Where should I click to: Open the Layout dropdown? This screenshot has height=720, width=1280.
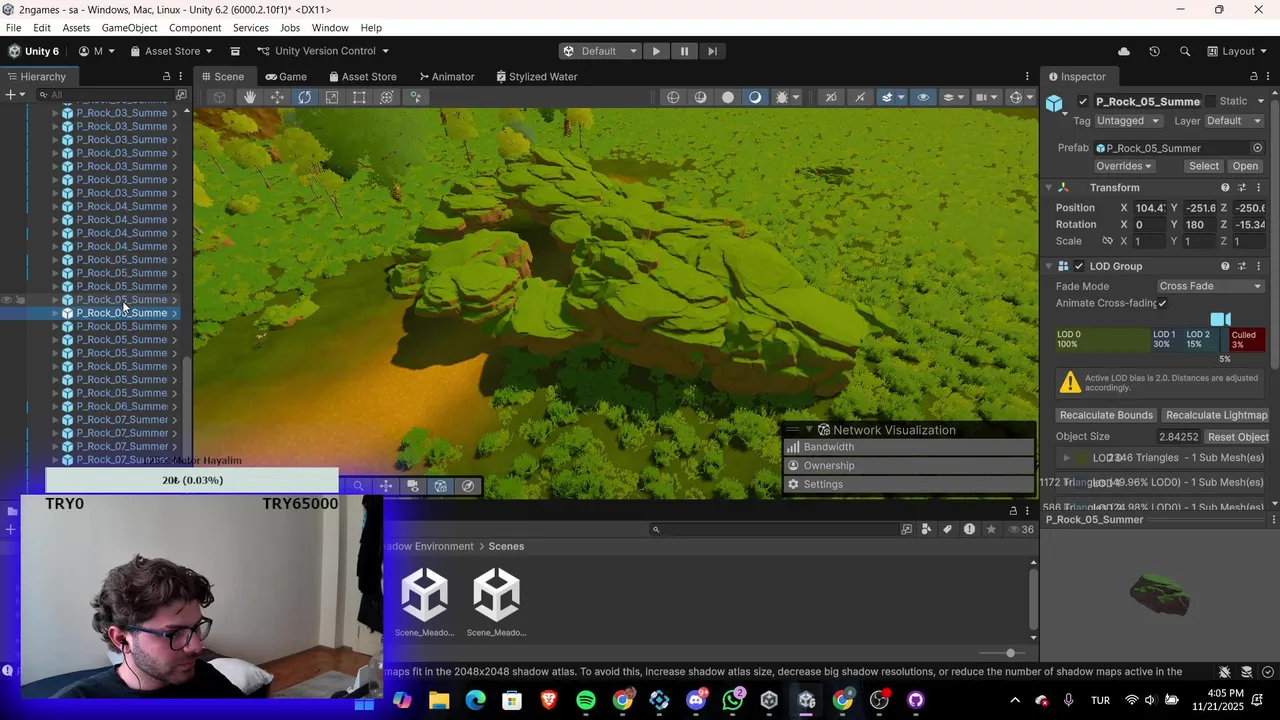pyautogui.click(x=1236, y=51)
